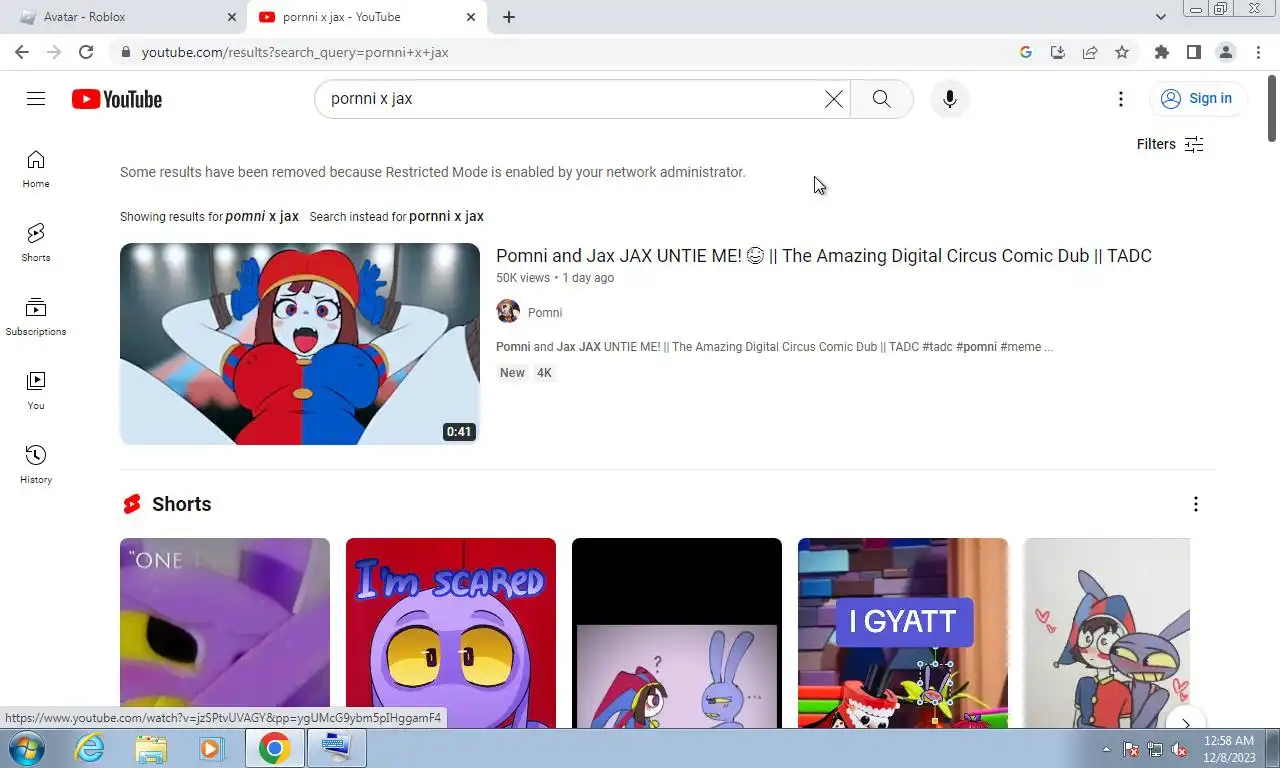1280x768 pixels.
Task: Click the pomni x jax suggested query
Action: (262, 216)
